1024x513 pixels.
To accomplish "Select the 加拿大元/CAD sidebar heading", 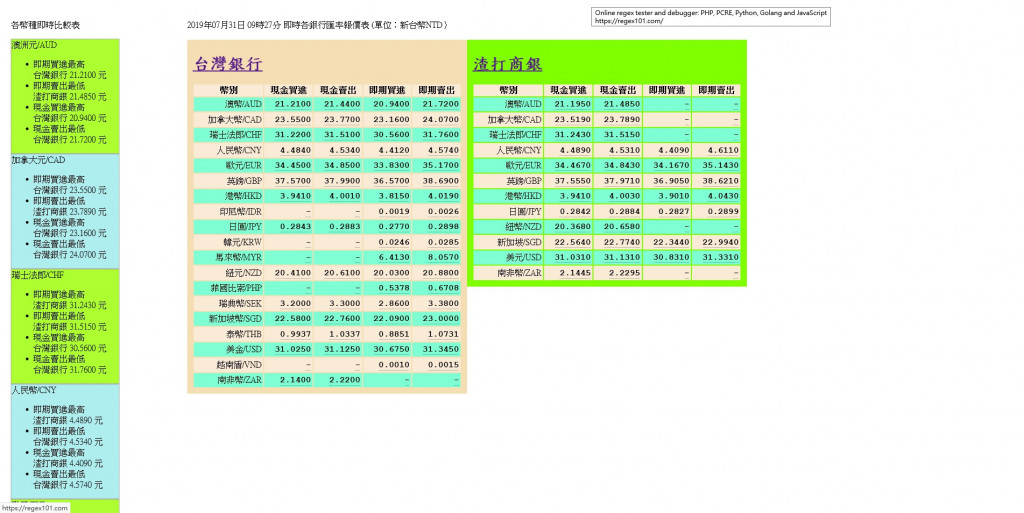I will pos(38,160).
